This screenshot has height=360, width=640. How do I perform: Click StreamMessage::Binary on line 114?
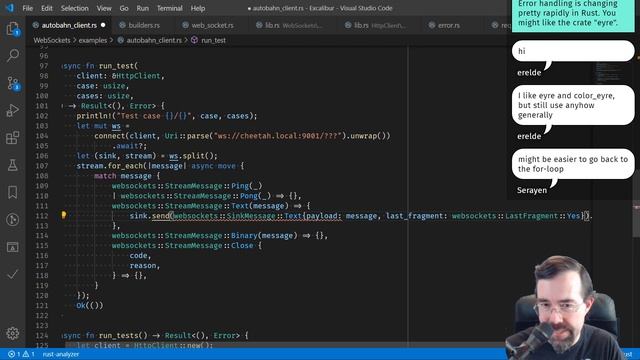pos(211,236)
